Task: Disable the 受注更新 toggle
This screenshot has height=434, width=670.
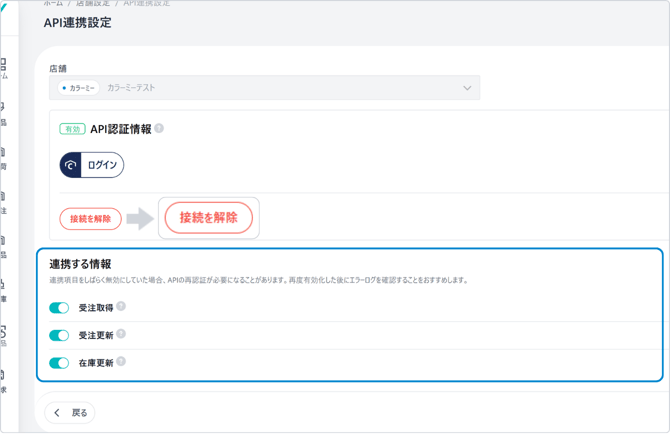Action: 59,335
